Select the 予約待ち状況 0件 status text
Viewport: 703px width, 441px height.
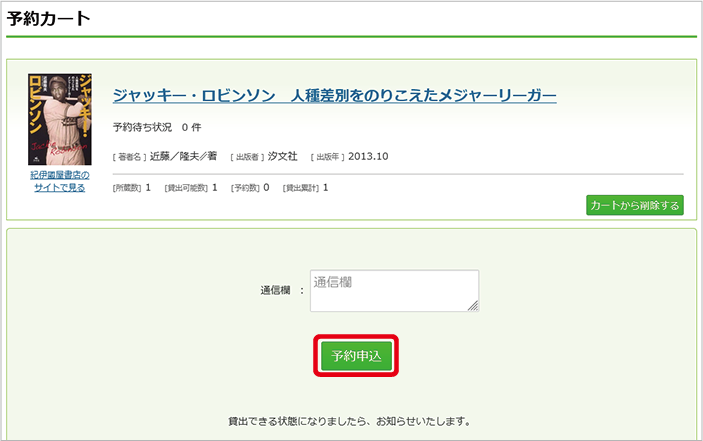(157, 128)
